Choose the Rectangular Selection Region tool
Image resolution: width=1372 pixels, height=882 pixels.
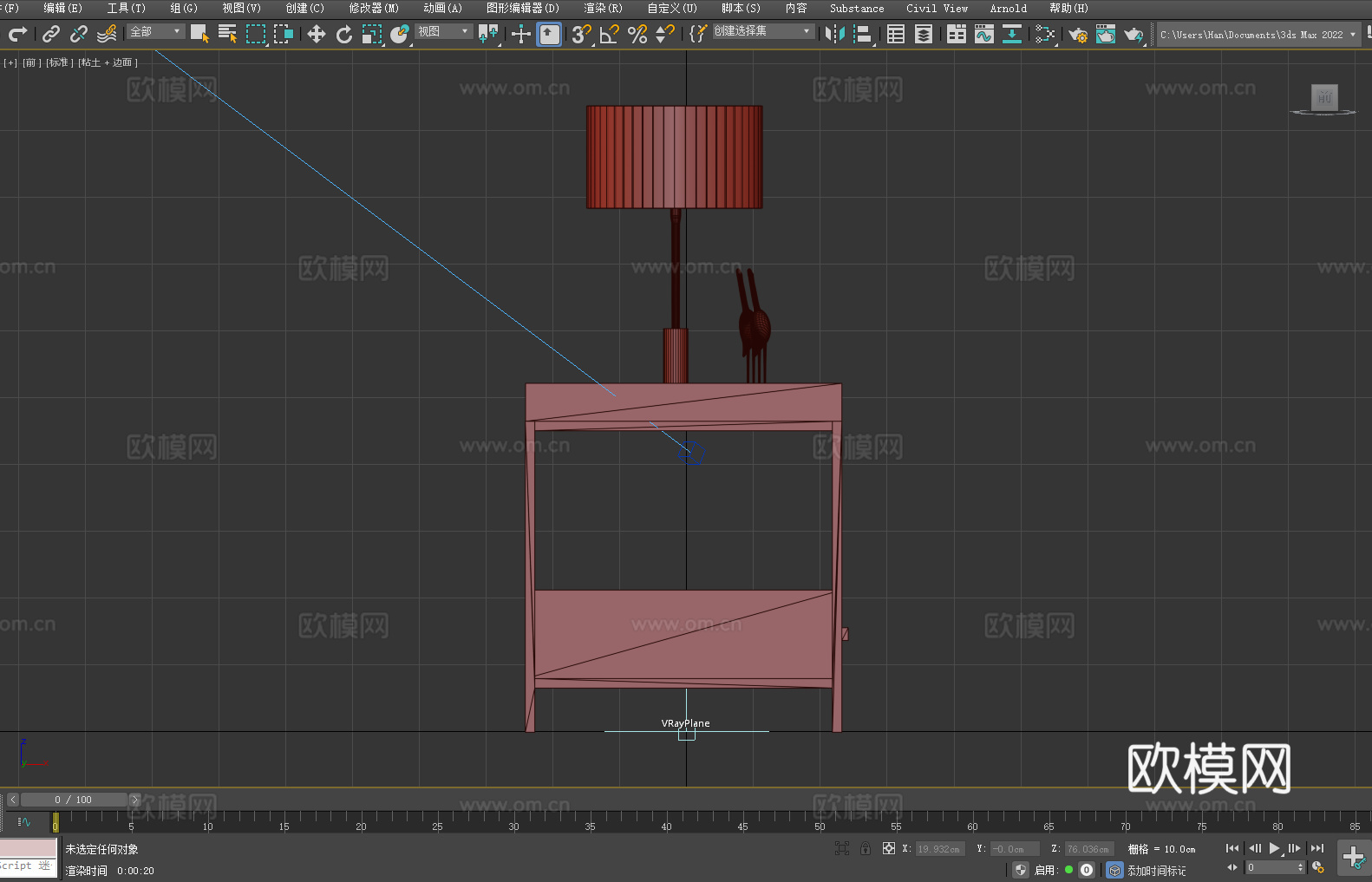[256, 34]
